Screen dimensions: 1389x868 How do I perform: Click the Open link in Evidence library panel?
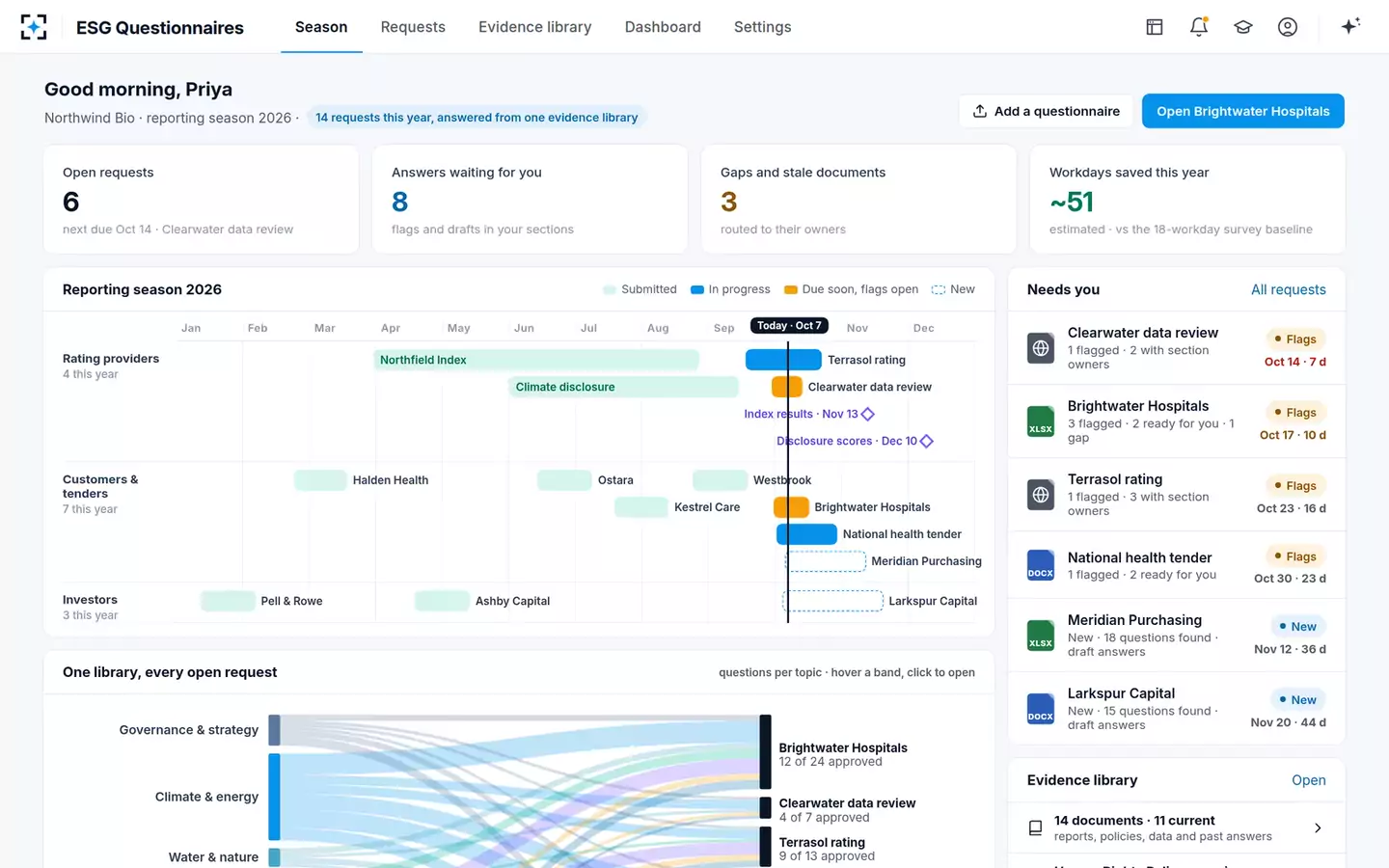pyautogui.click(x=1309, y=780)
